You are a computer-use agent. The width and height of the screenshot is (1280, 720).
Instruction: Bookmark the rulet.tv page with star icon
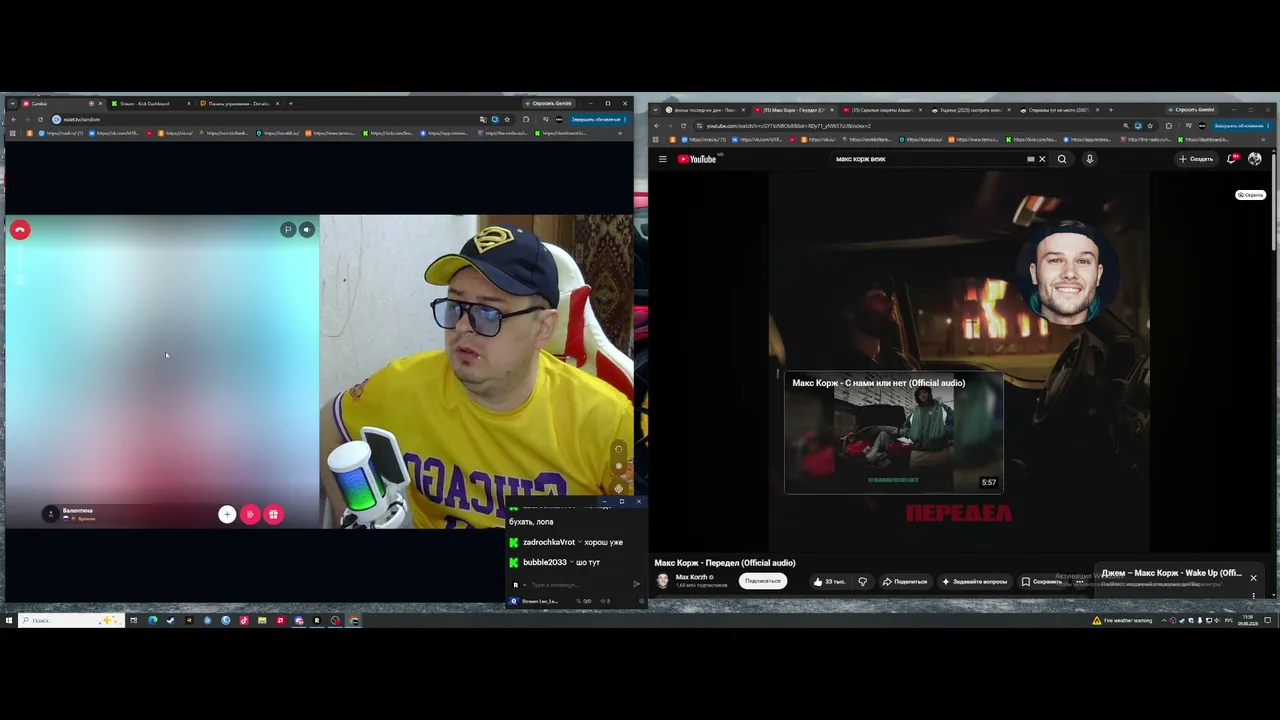[509, 119]
